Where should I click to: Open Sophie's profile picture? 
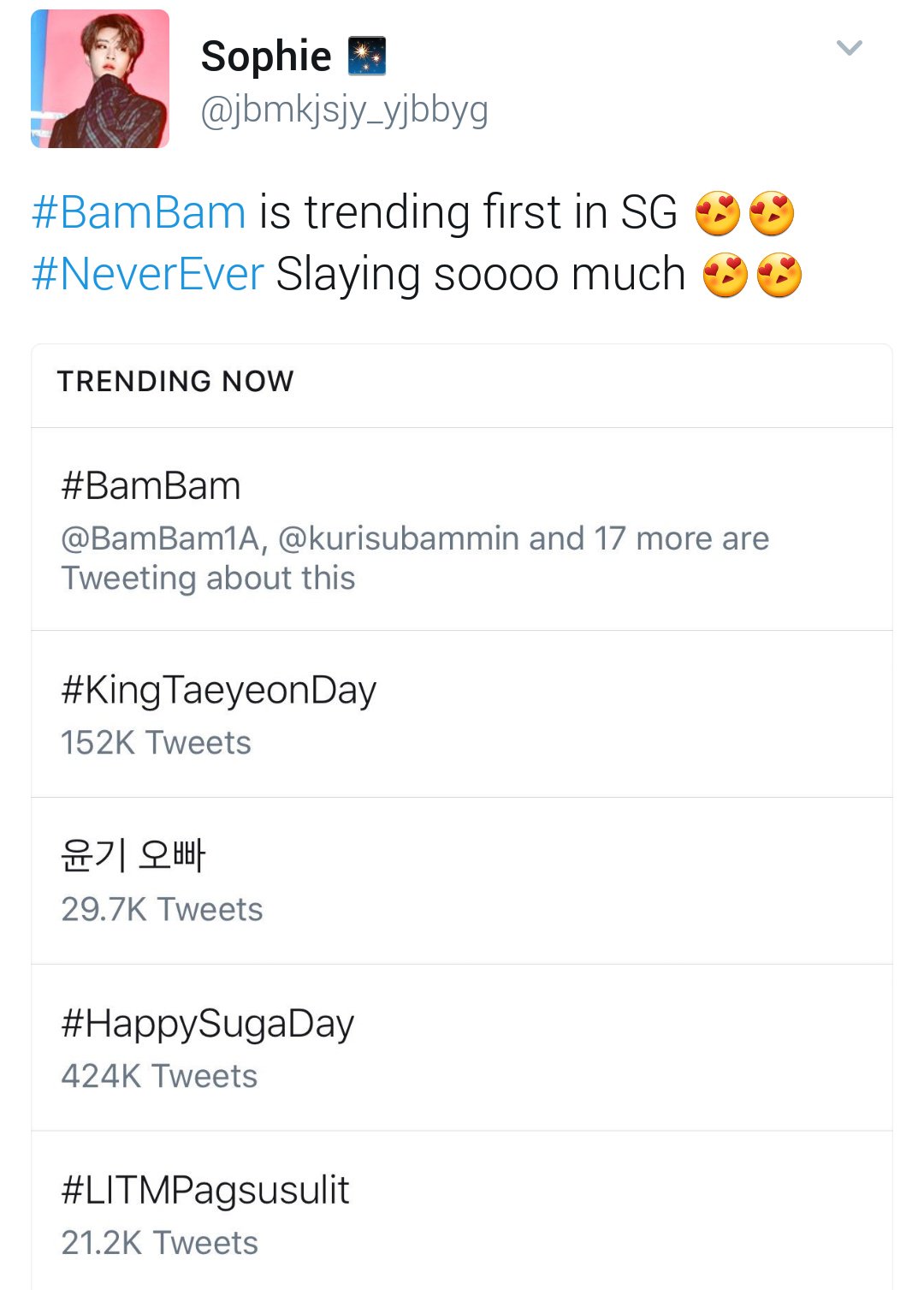pos(100,79)
